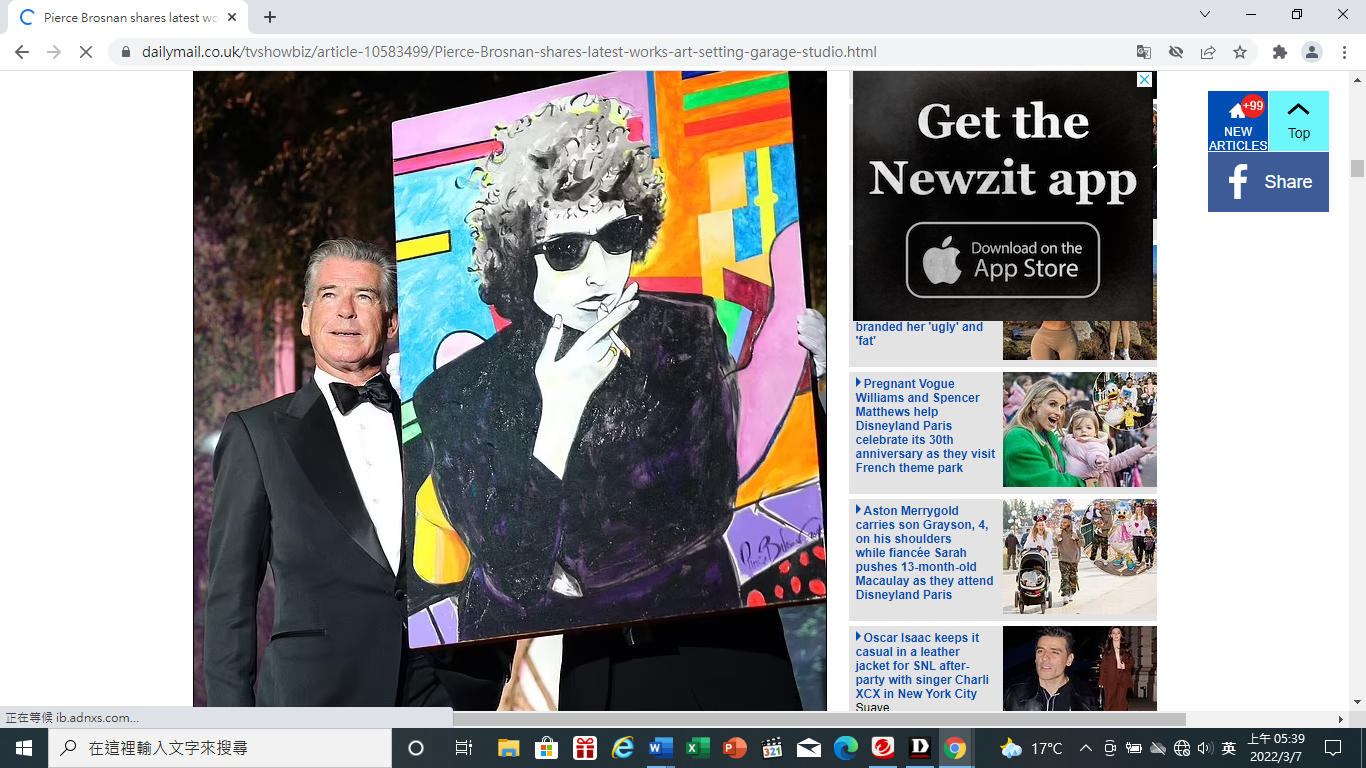Click the Pierce Brosnan painting photo
Viewport: 1366px width, 768px height.
tap(510, 391)
